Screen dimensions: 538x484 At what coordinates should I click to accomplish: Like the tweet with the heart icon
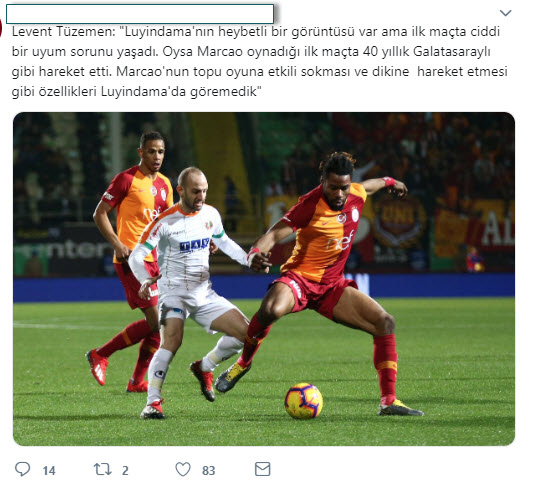(183, 469)
